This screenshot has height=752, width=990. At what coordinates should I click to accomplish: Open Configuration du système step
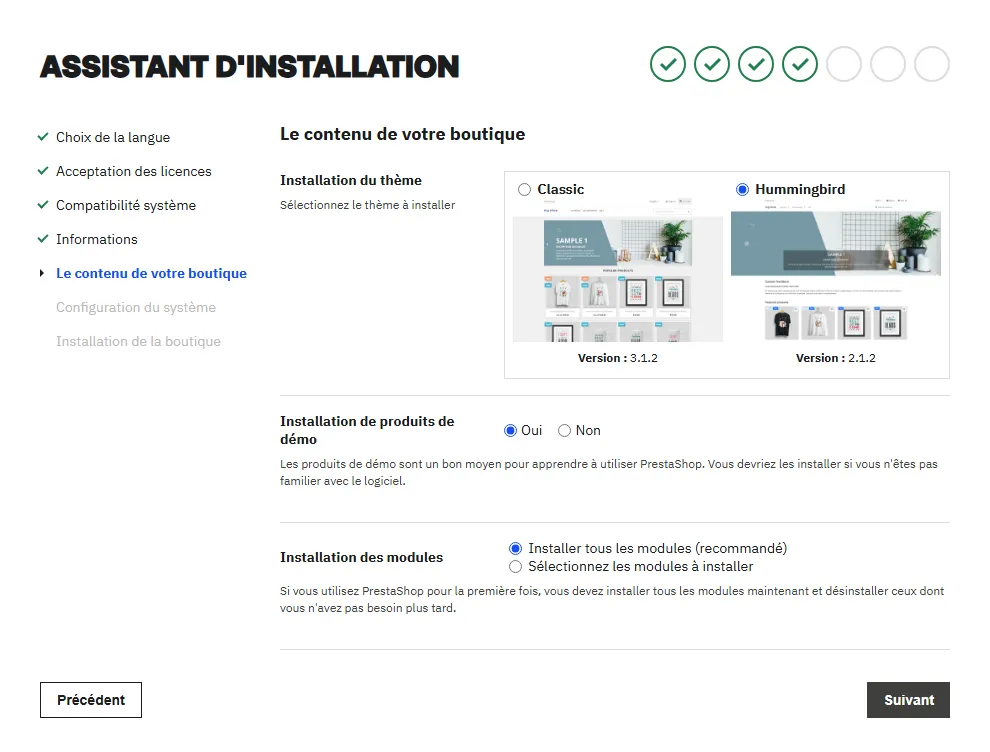tap(136, 307)
